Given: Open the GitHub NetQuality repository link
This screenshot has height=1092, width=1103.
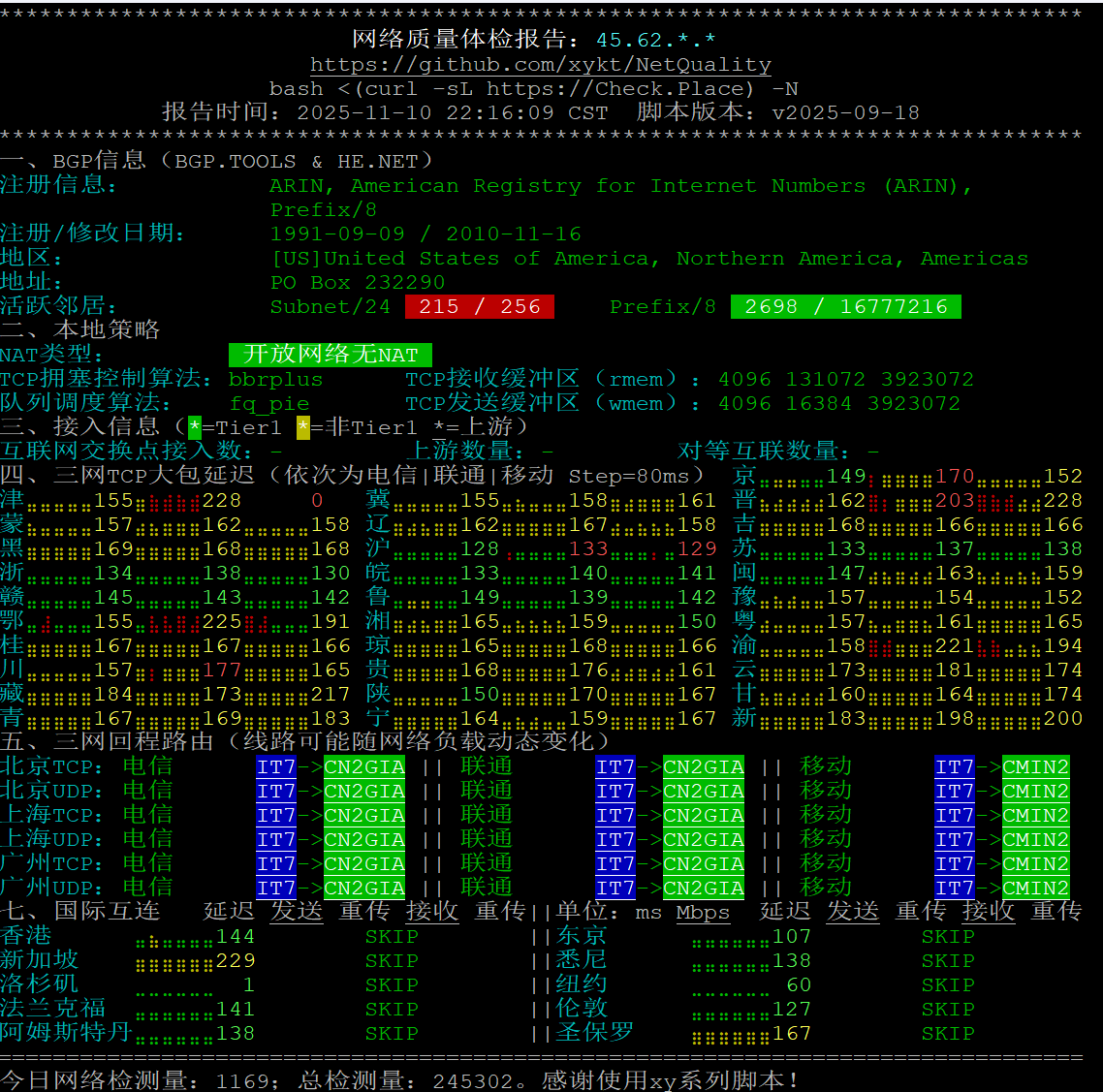Looking at the screenshot, I should coord(541,65).
